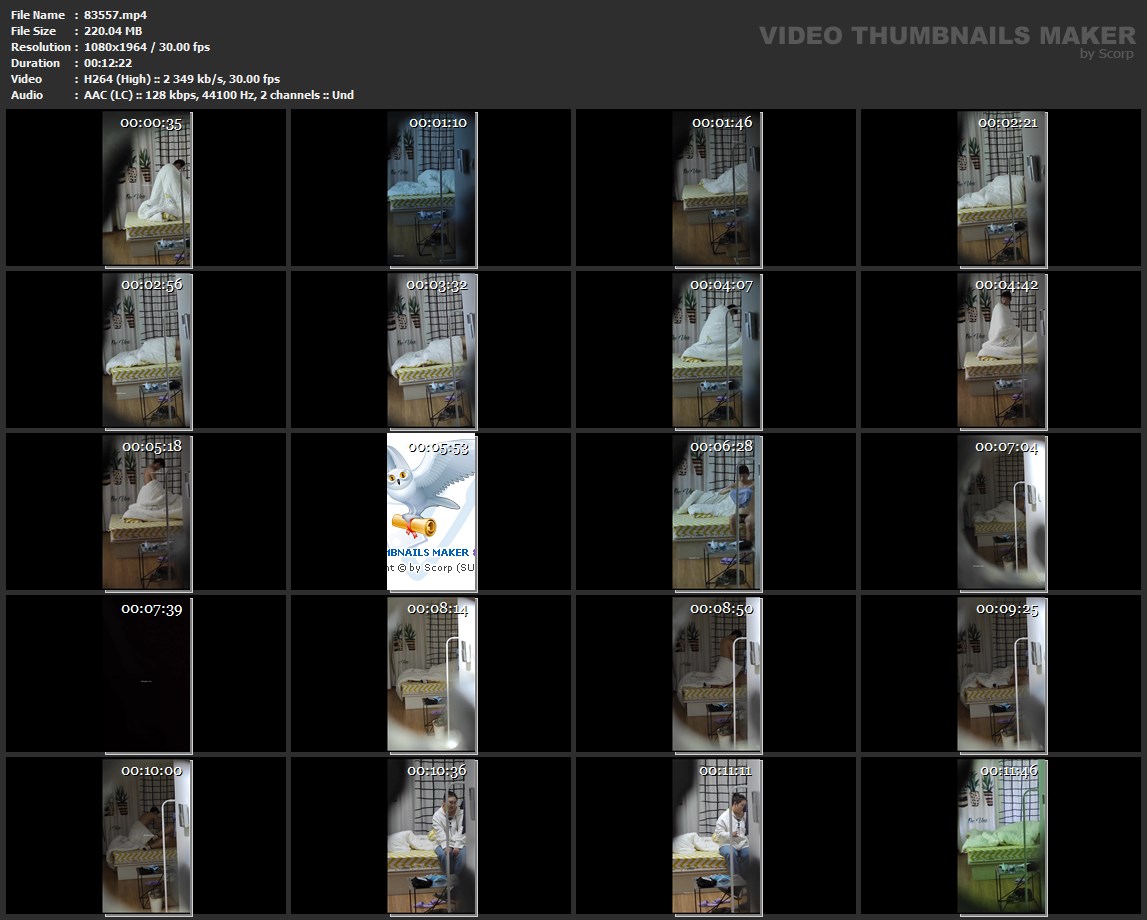Click the dark frame at 00:07:39
The image size is (1147, 920).
coord(146,674)
